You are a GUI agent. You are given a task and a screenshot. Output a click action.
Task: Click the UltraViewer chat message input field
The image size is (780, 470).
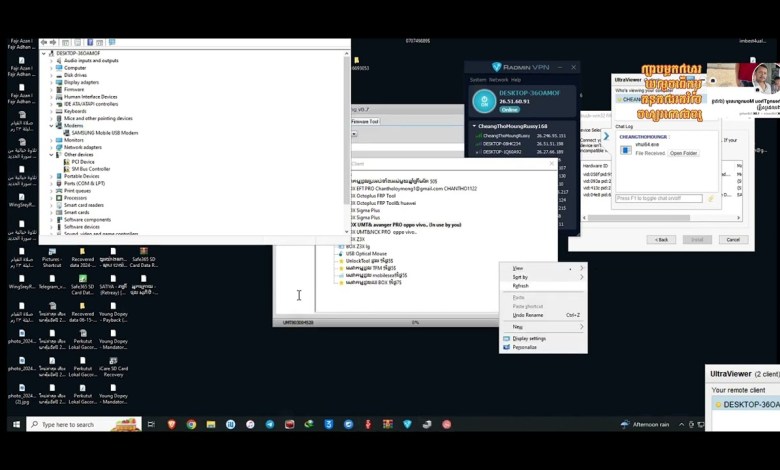coord(658,198)
